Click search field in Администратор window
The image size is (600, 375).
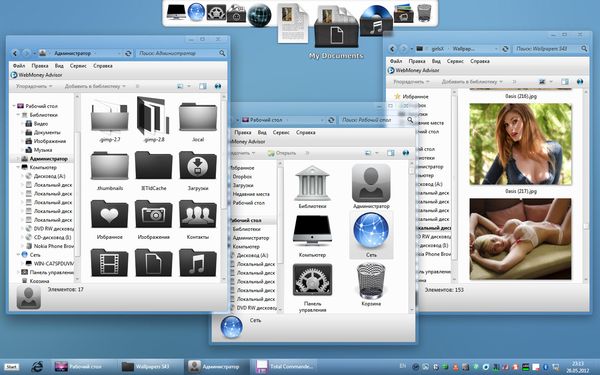coord(181,54)
